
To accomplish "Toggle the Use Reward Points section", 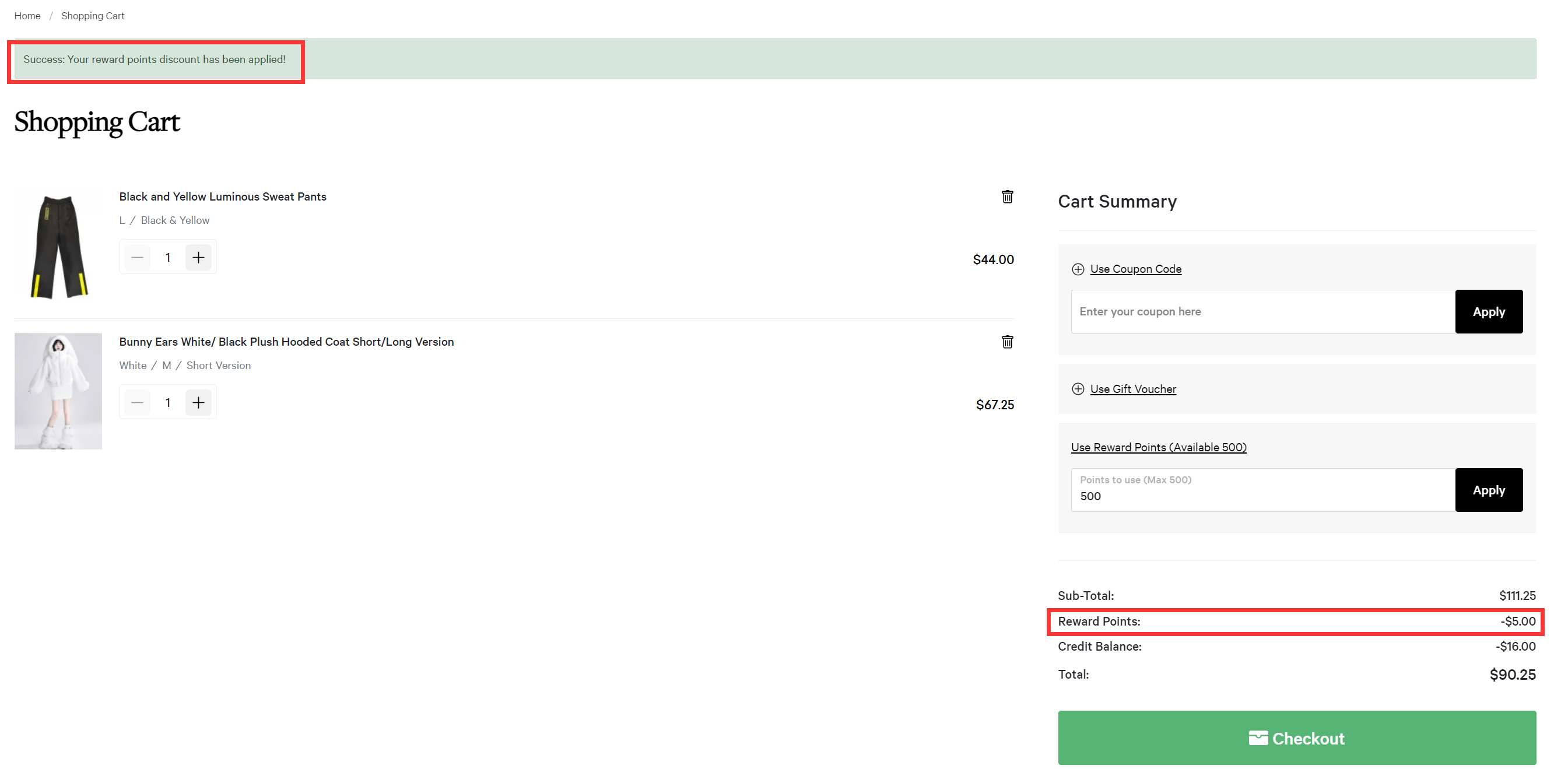I will point(1157,447).
